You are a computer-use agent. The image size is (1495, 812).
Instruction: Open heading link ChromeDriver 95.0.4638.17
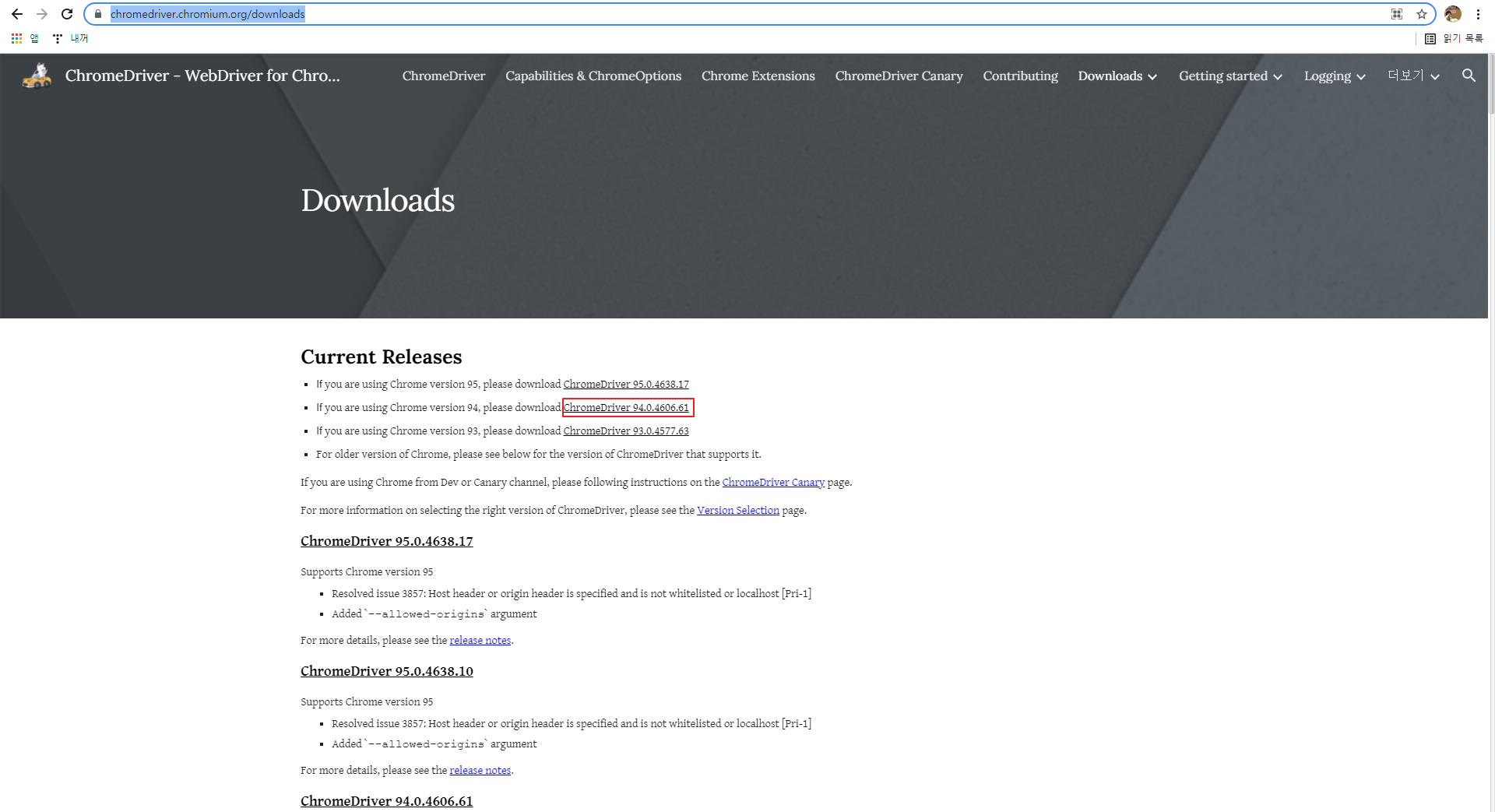[x=387, y=541]
